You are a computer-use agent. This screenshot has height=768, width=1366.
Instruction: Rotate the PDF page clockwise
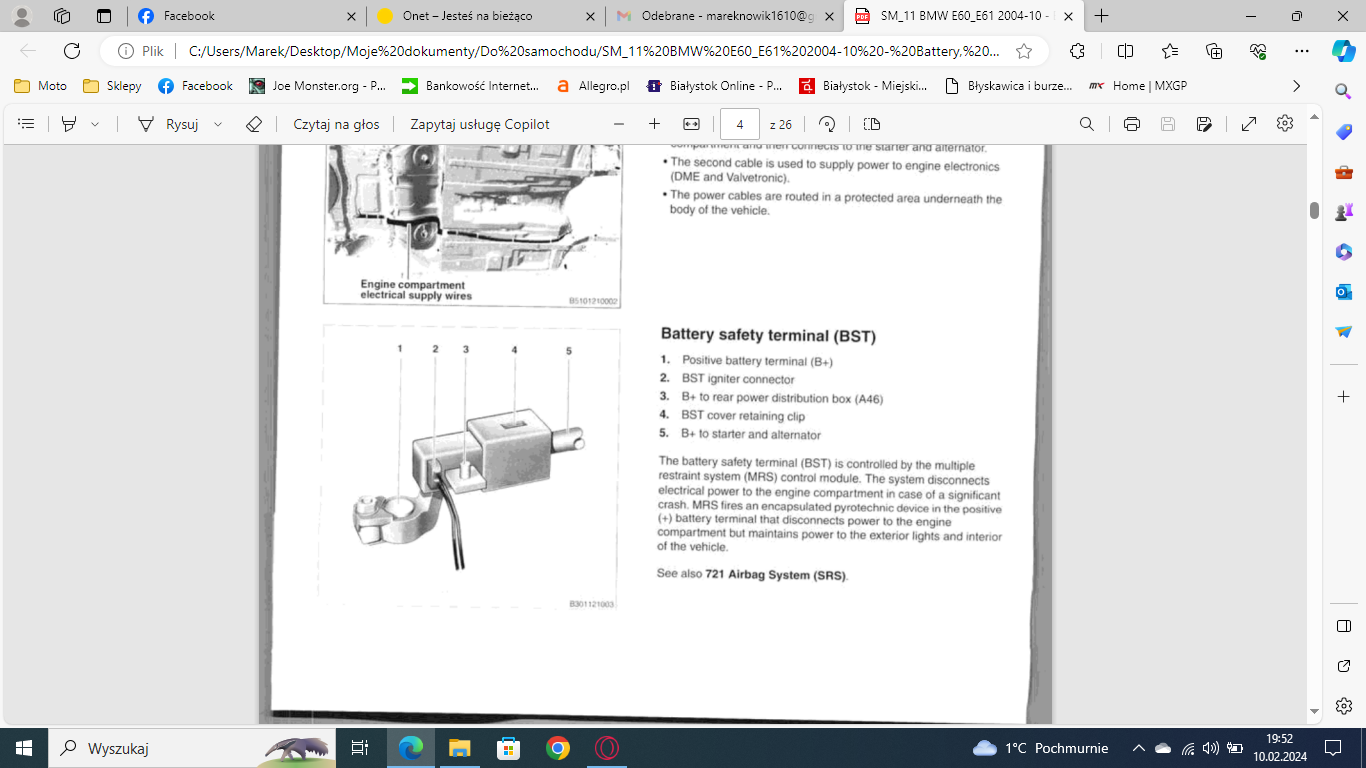827,124
